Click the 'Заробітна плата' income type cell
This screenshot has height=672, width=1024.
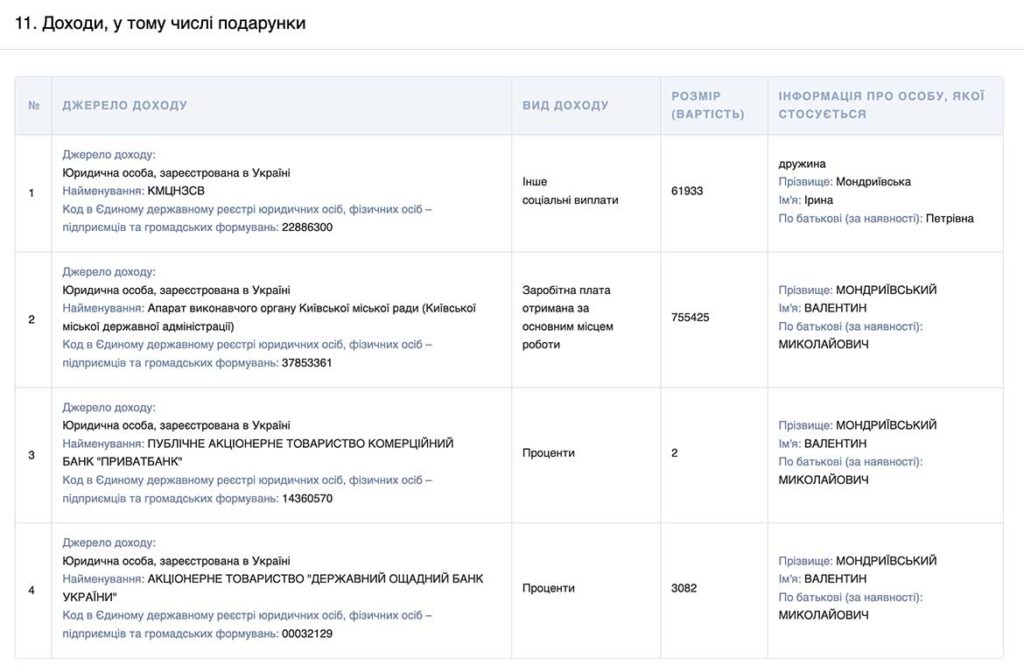pyautogui.click(x=566, y=317)
